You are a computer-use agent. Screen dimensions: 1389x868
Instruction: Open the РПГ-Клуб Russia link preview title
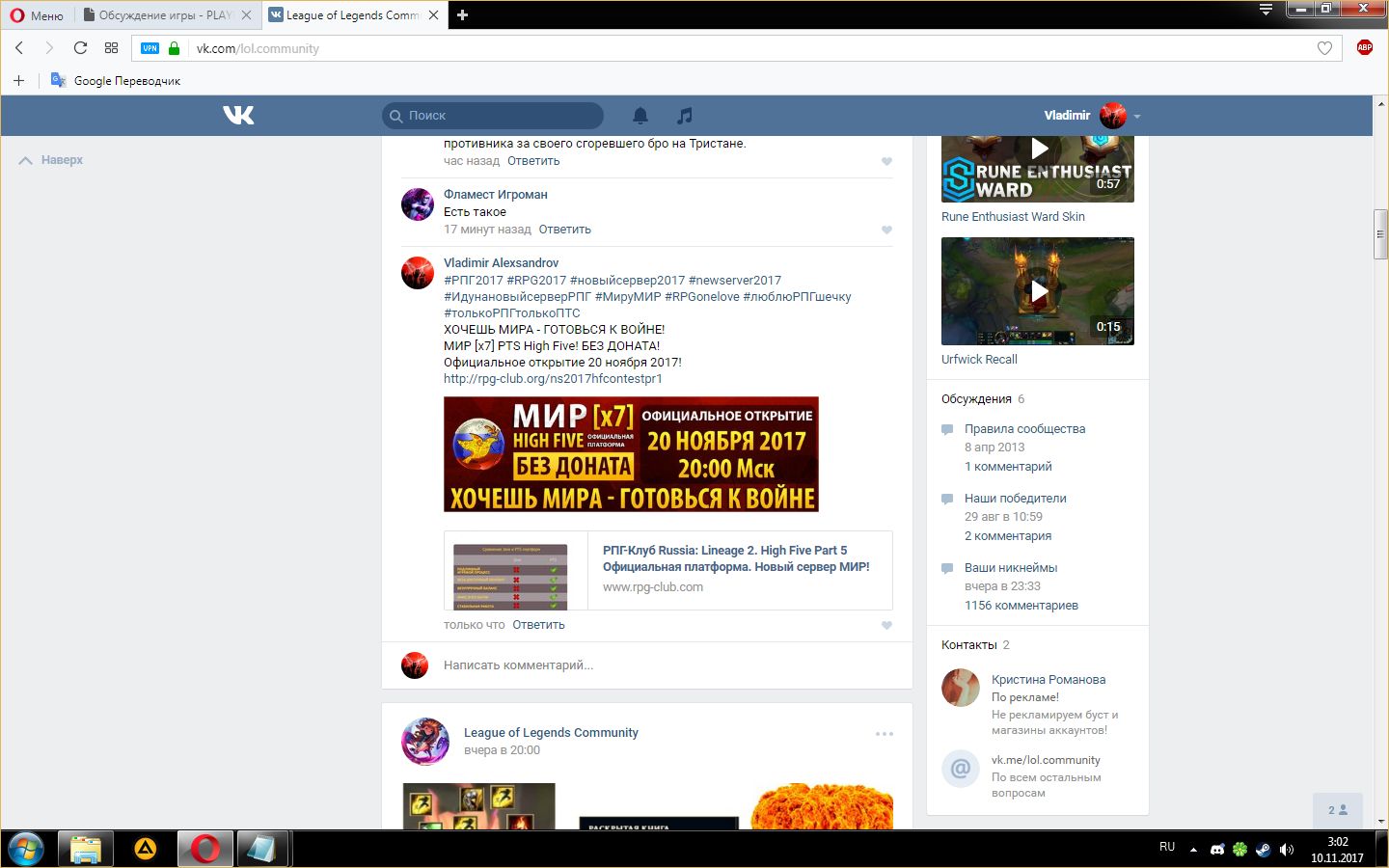(736, 558)
